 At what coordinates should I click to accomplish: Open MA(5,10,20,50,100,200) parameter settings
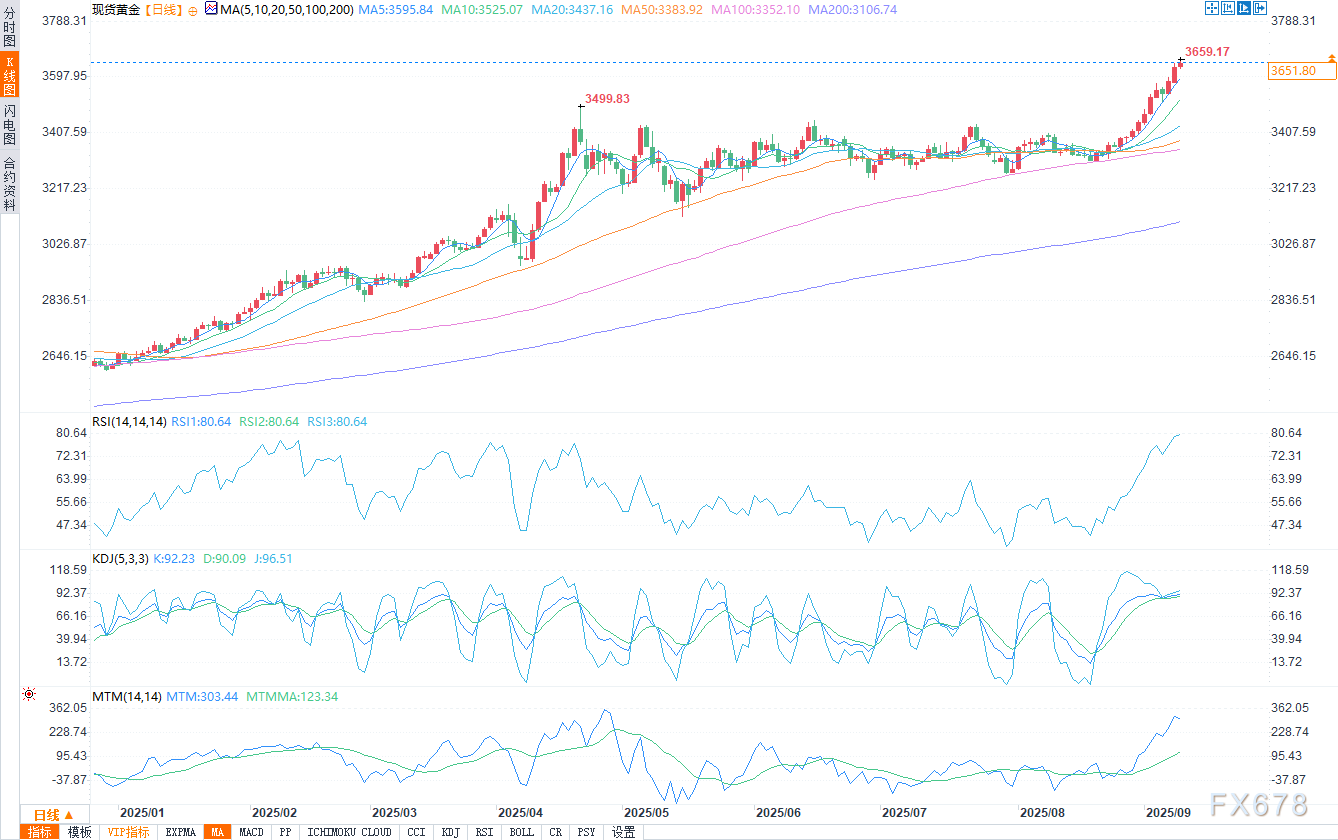285,9
